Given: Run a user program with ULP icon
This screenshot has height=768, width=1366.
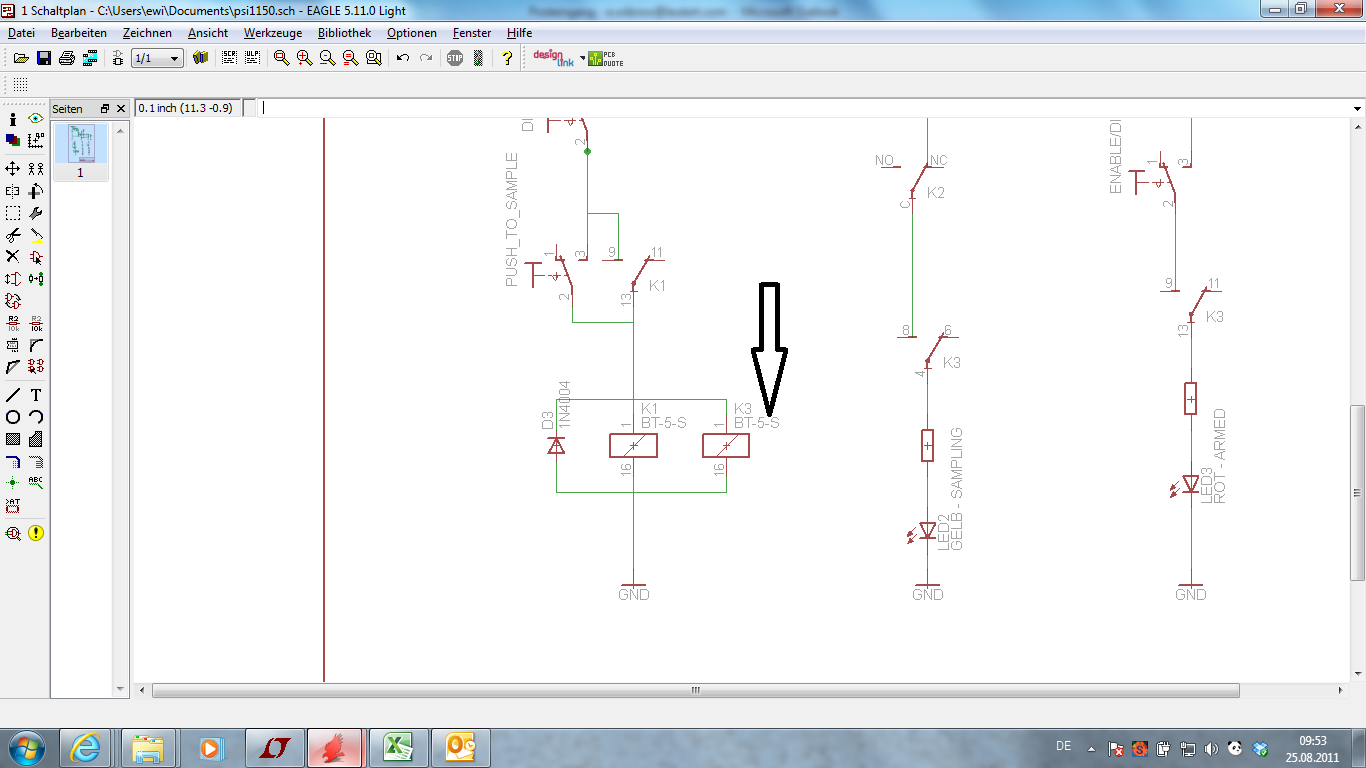Looking at the screenshot, I should pyautogui.click(x=252, y=58).
